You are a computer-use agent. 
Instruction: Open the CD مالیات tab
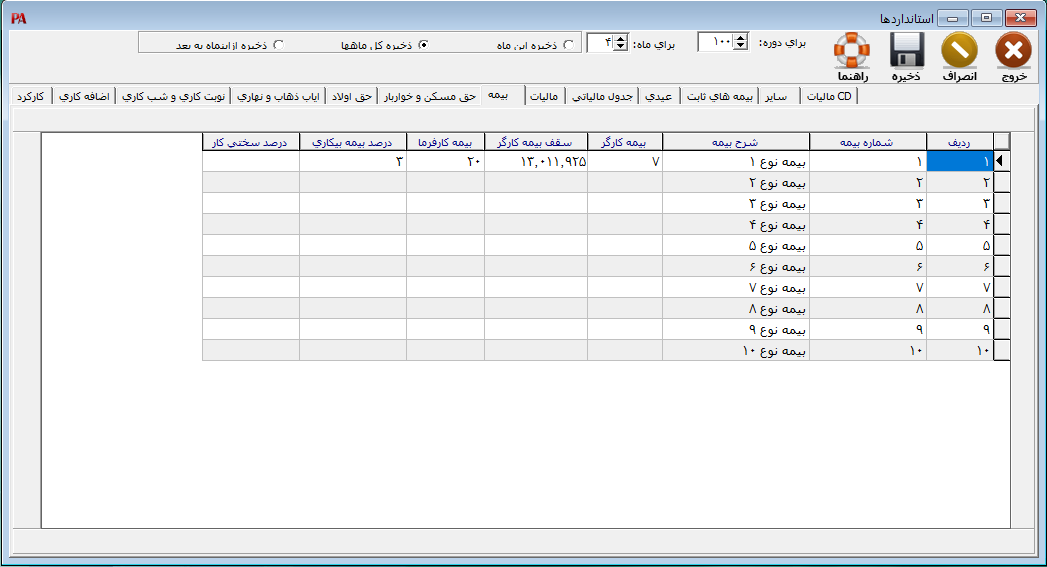point(830,96)
